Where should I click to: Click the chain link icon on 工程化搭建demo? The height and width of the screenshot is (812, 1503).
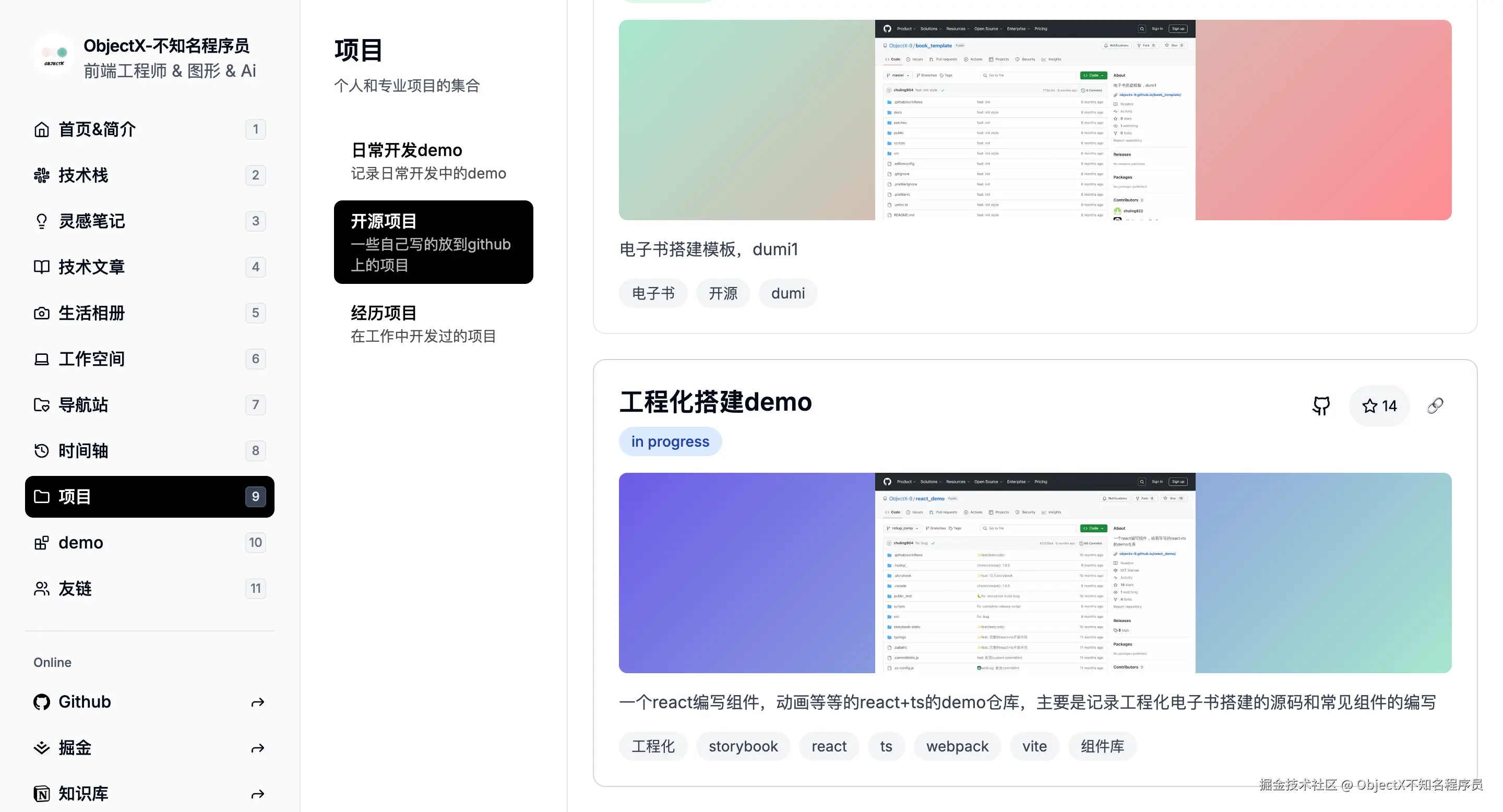coord(1435,405)
